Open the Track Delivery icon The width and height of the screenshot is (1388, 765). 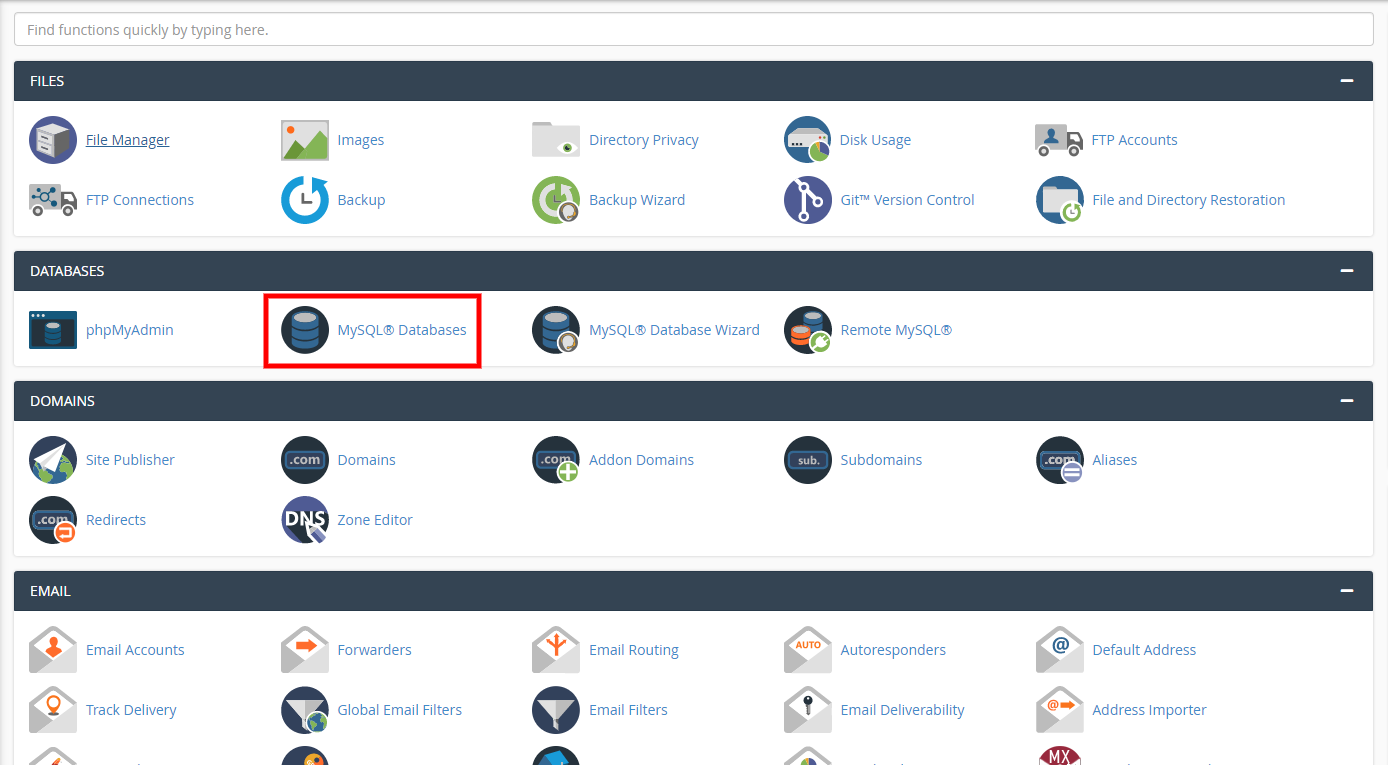click(x=53, y=710)
